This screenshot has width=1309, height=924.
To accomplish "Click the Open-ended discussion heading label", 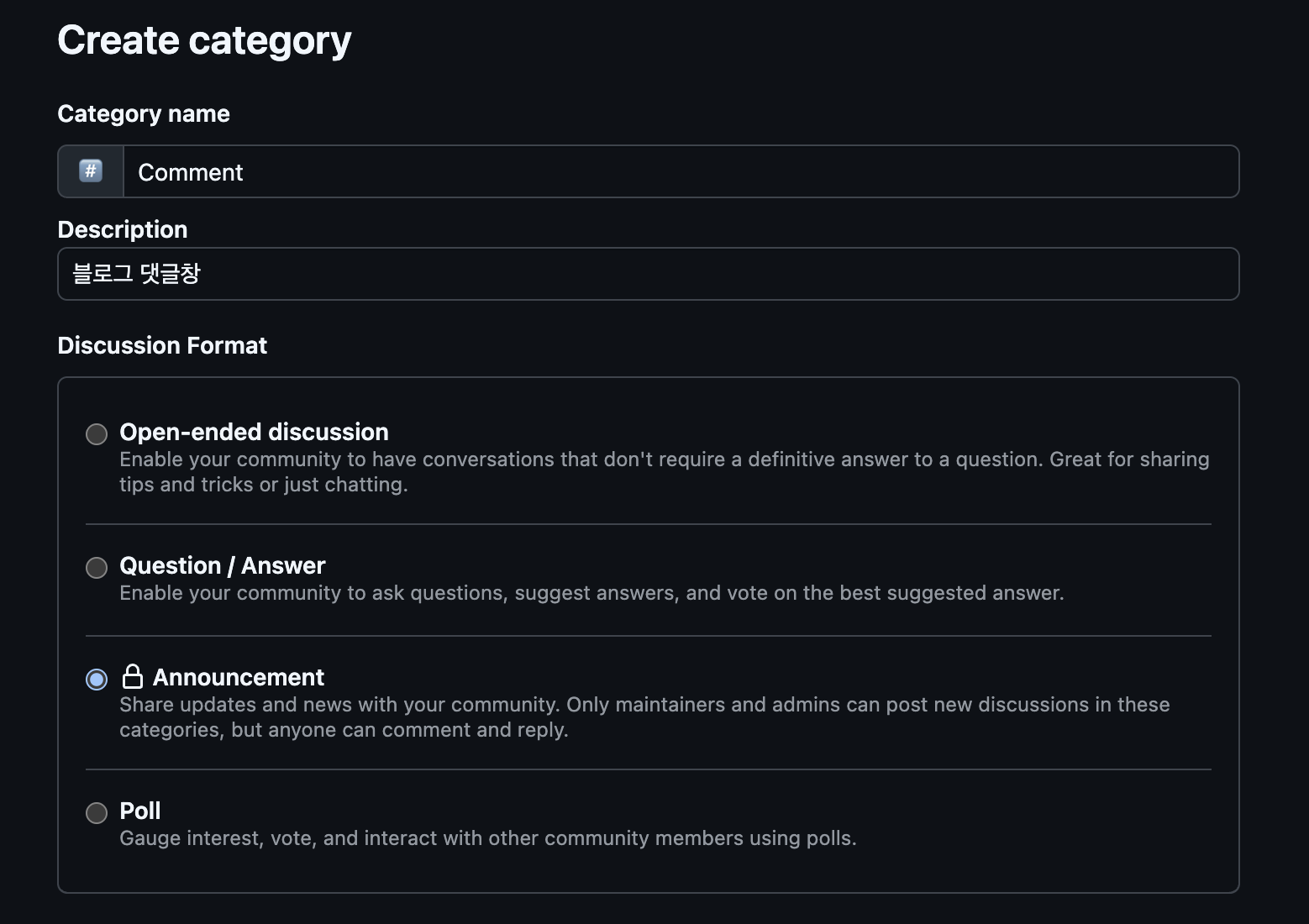I will [x=254, y=432].
